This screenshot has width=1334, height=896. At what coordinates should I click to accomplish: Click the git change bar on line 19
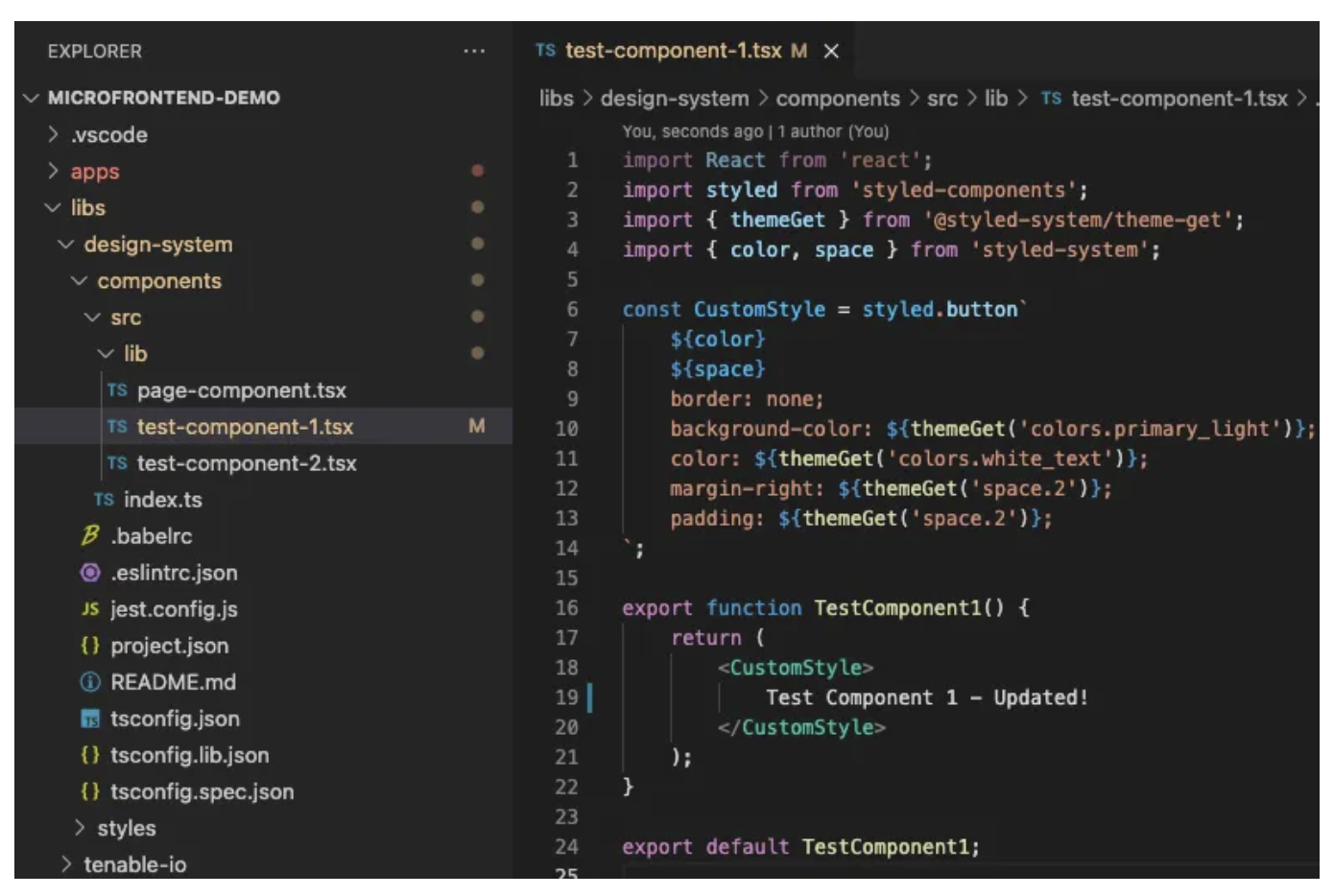pos(589,697)
